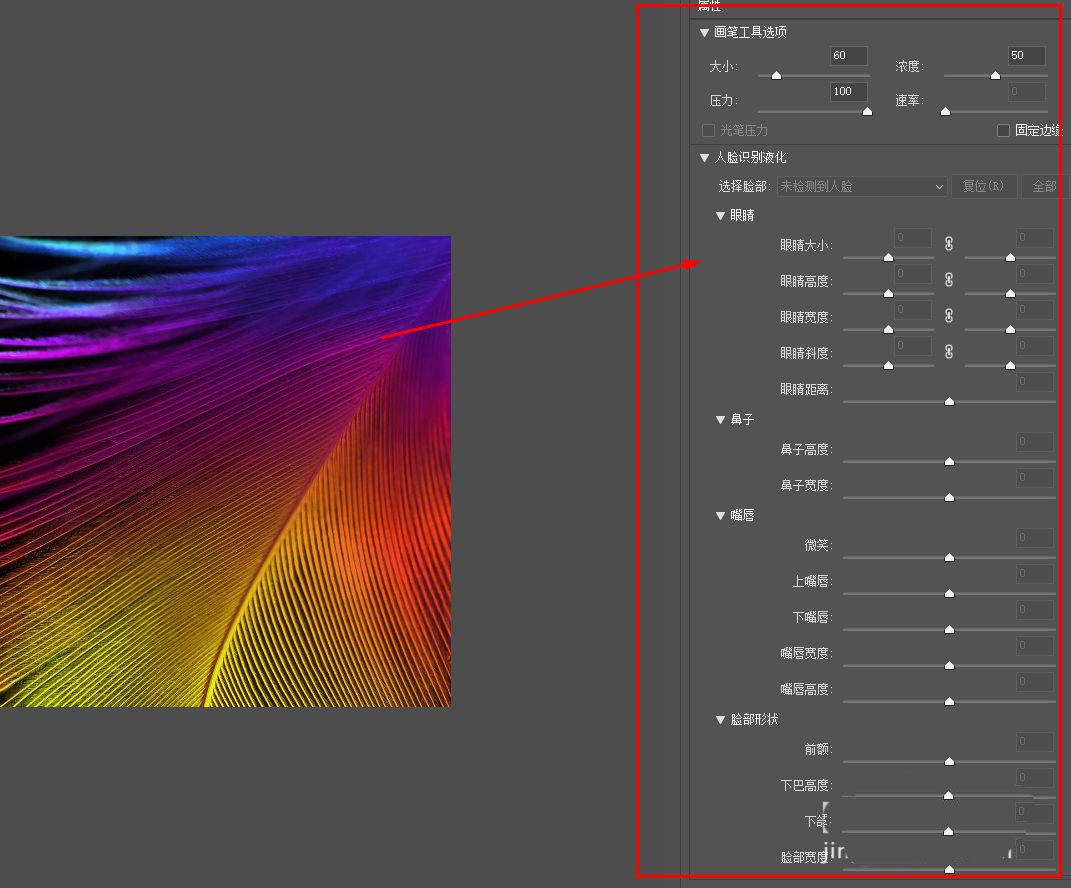Open the 选择脸部 dropdown

click(x=862, y=186)
